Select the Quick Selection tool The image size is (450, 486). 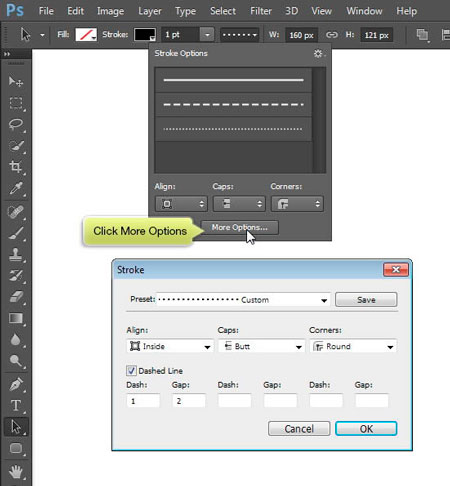point(16,146)
